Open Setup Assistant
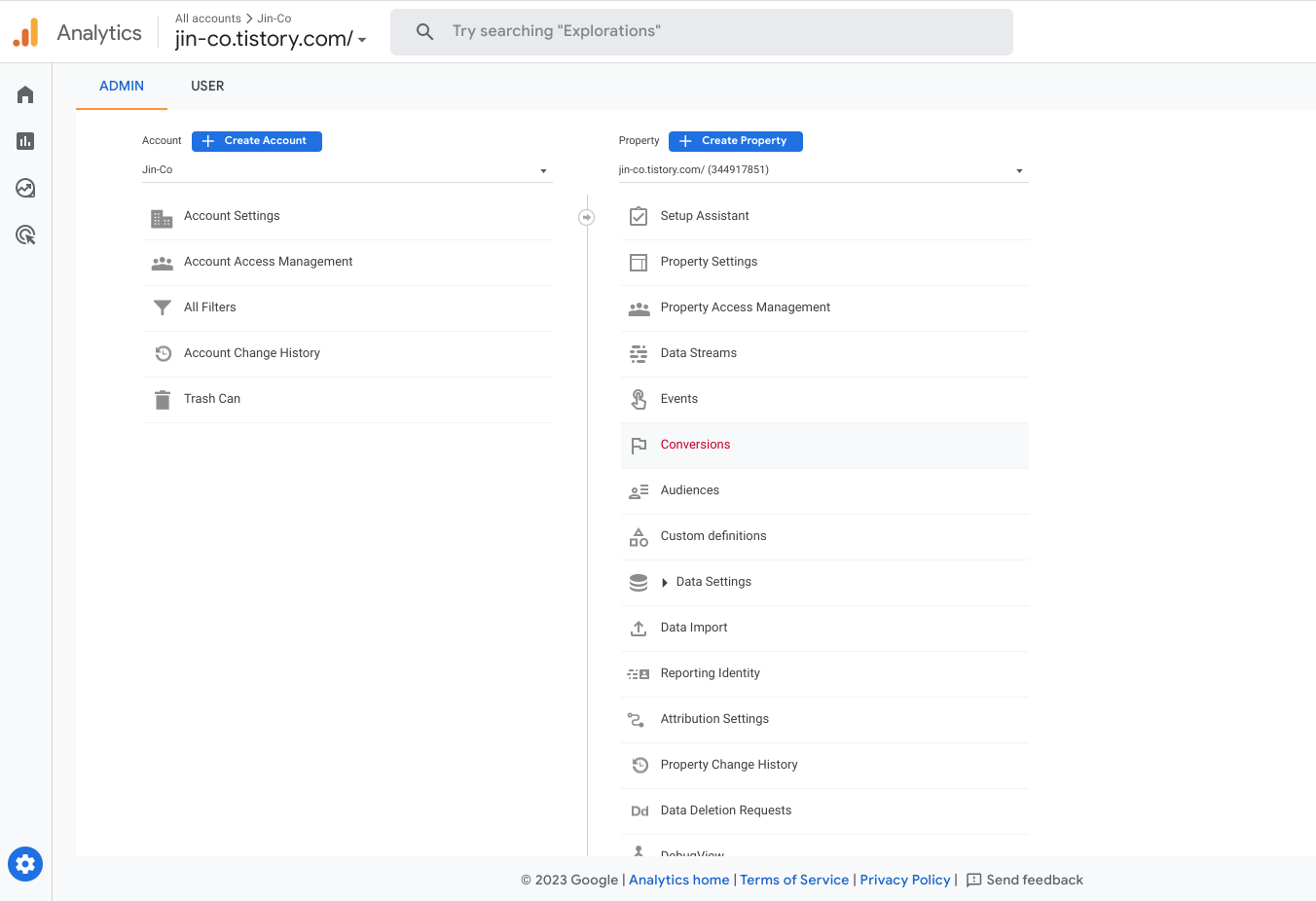Viewport: 1316px width, 901px height. (x=824, y=216)
